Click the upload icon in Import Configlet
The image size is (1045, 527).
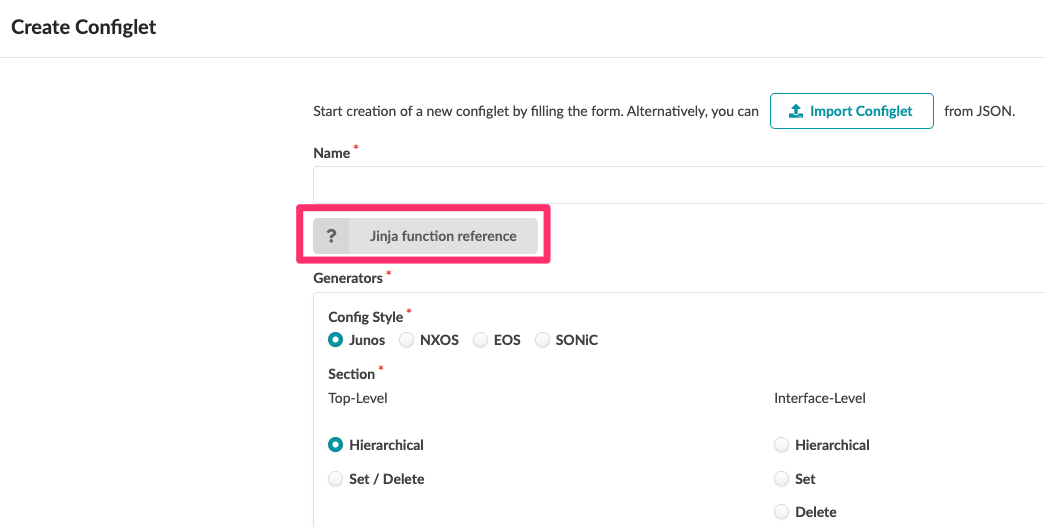point(796,111)
